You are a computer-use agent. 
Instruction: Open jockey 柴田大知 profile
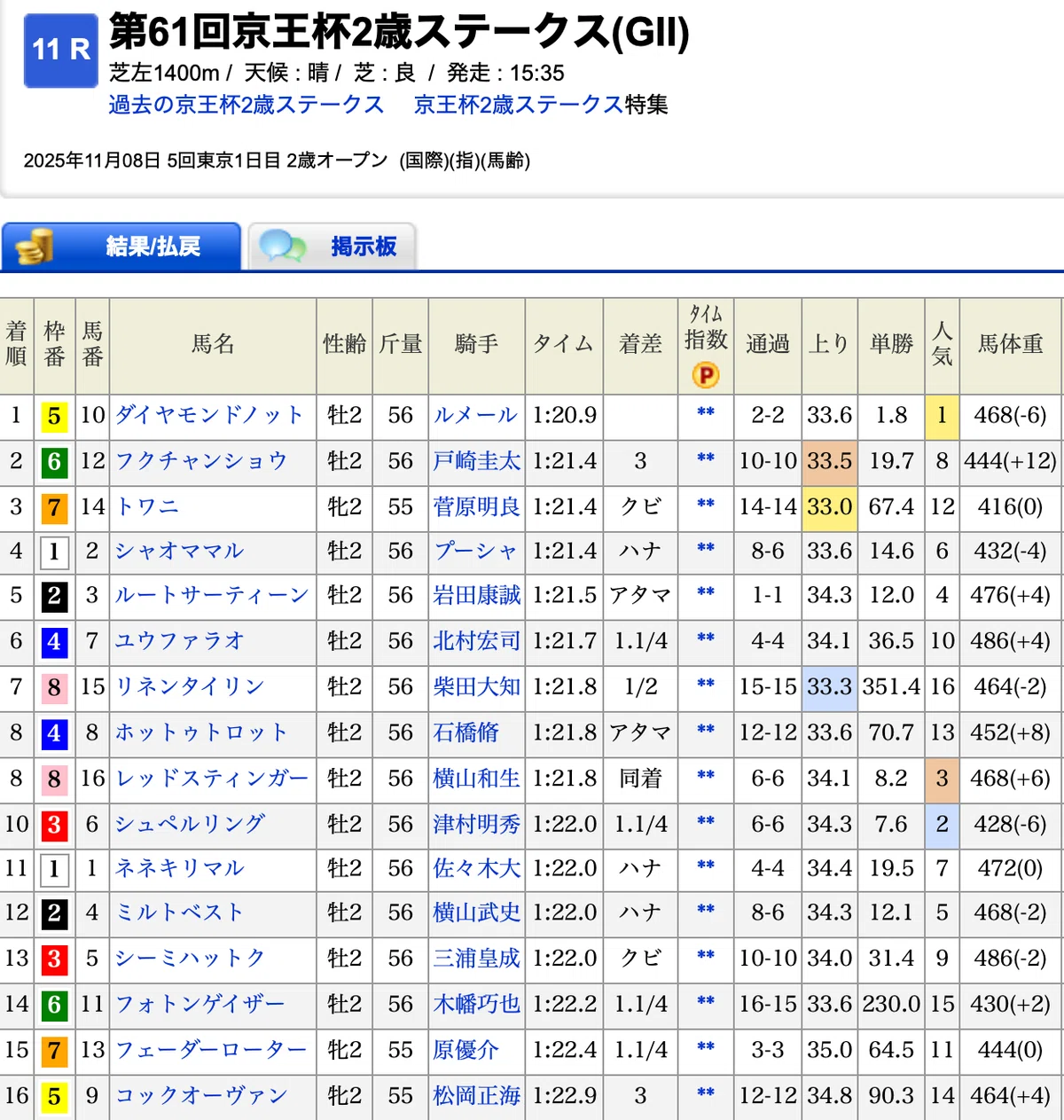point(477,686)
